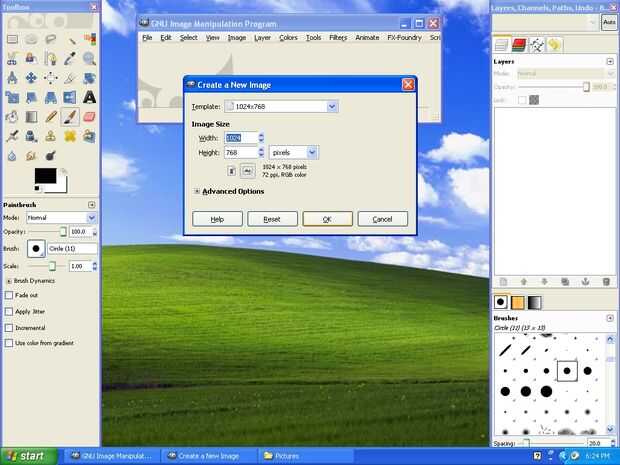Expand the Brush Dynamics section
620x465 pixels.
[x=9, y=281]
